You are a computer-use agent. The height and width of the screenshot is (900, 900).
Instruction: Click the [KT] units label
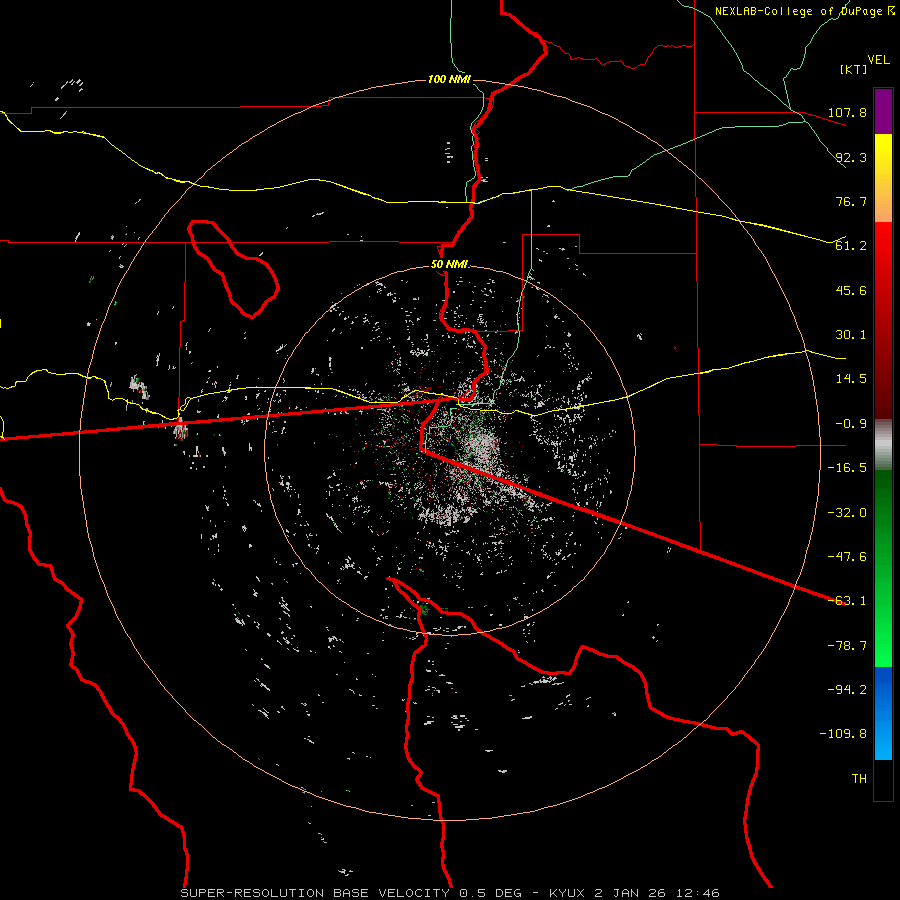pyautogui.click(x=853, y=69)
